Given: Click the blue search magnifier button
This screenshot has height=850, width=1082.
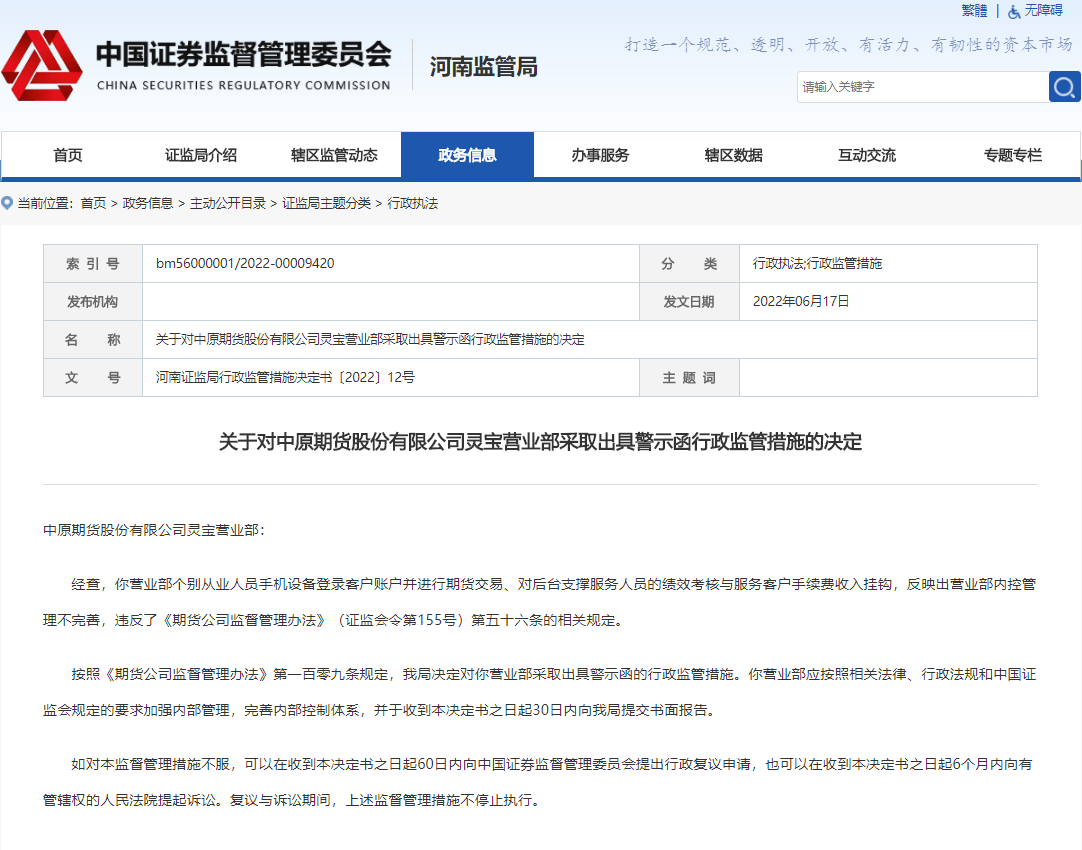Looking at the screenshot, I should (1064, 87).
